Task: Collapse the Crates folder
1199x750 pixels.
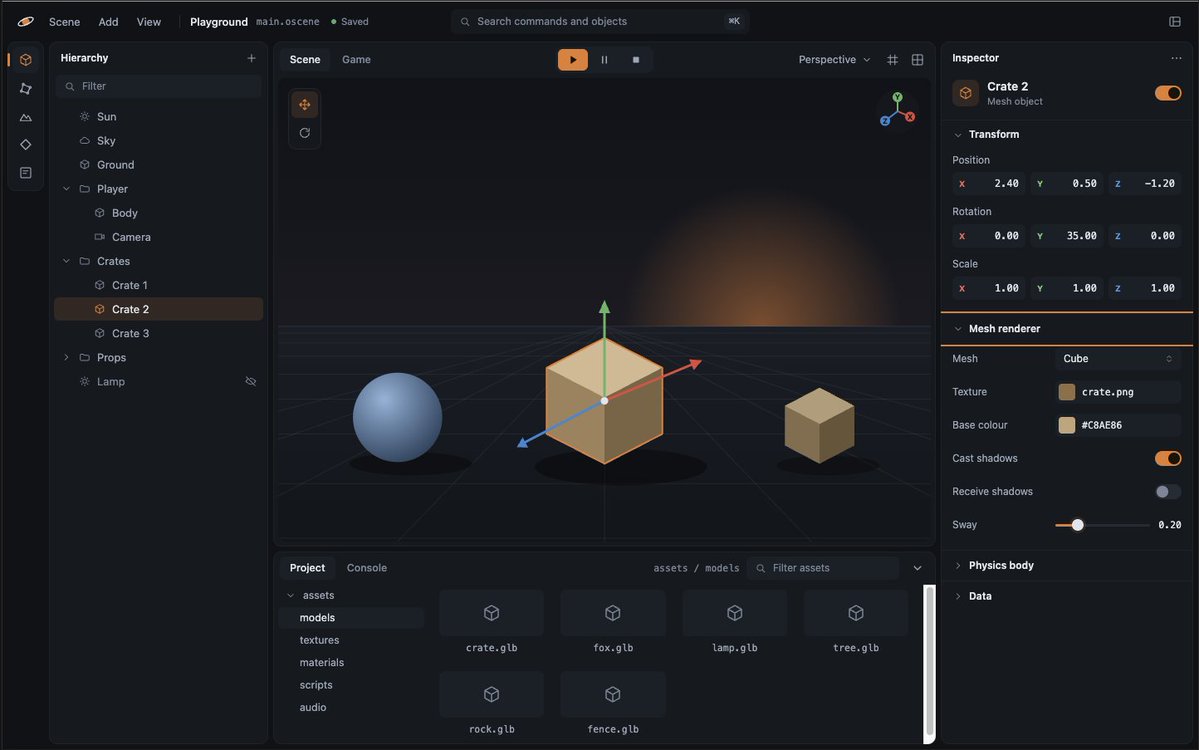Action: point(67,261)
